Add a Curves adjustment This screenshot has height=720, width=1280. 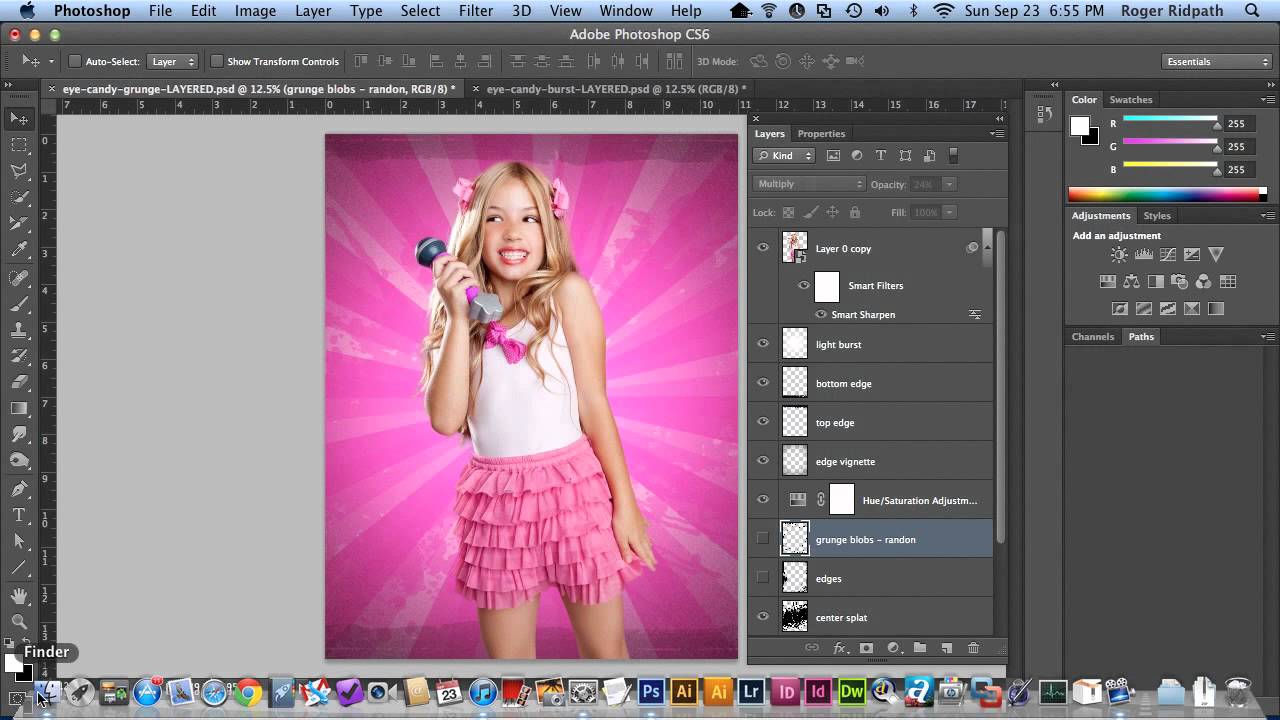1167,255
